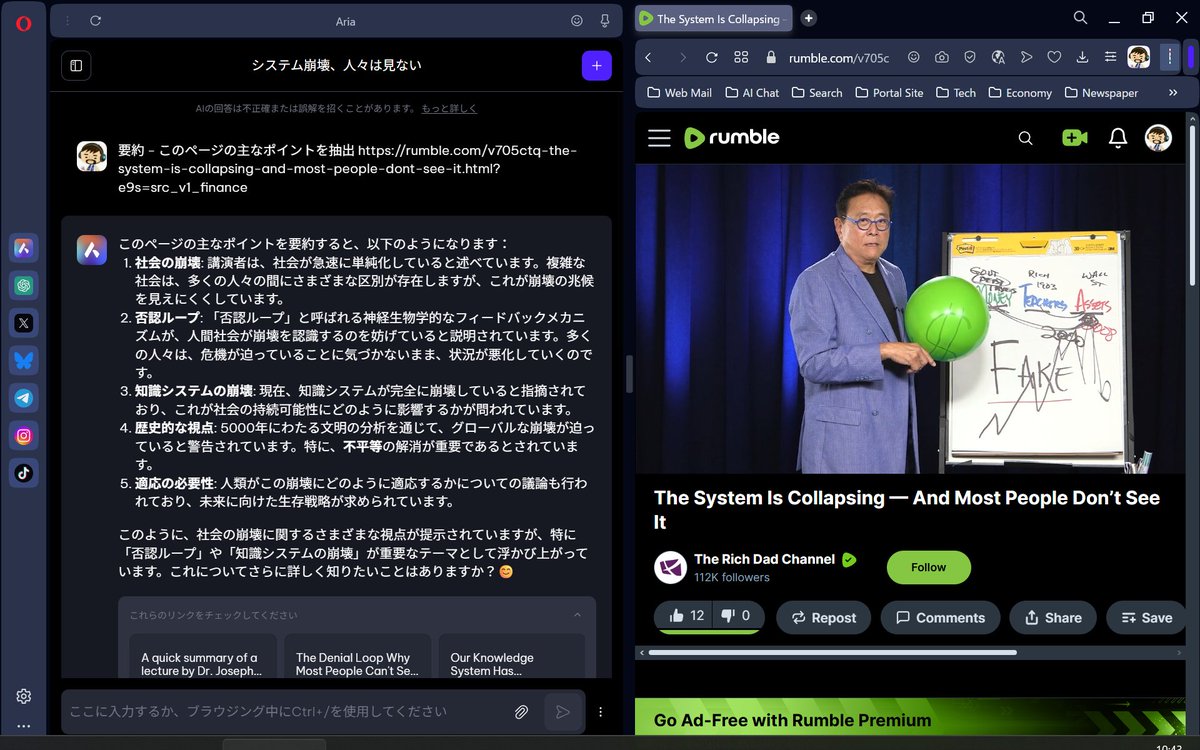Open browser profile avatar in toolbar
Image resolution: width=1200 pixels, height=750 pixels.
(x=1139, y=57)
